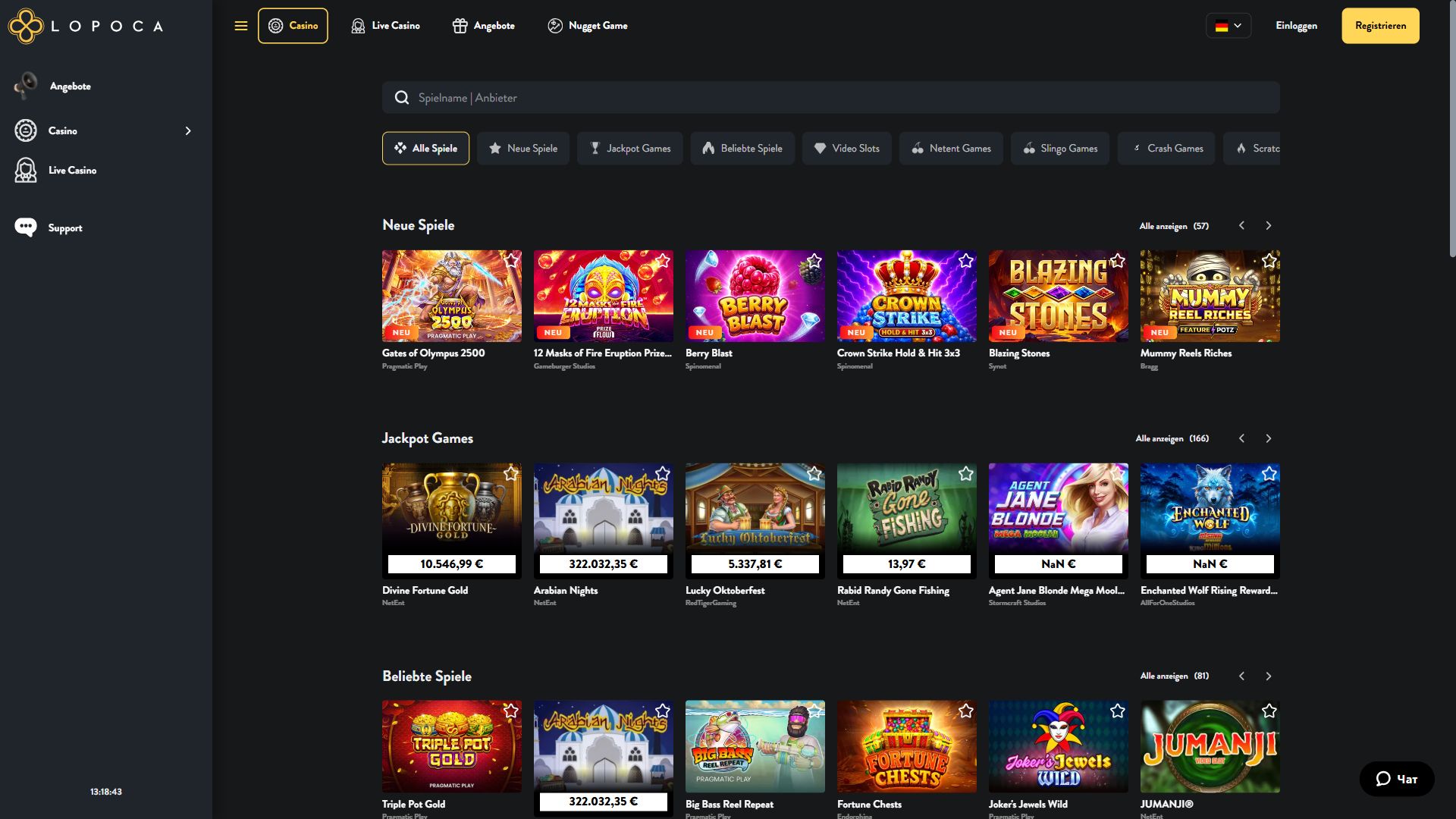Image resolution: width=1456 pixels, height=819 pixels.
Task: Open the hamburger menu icon
Action: tap(241, 26)
